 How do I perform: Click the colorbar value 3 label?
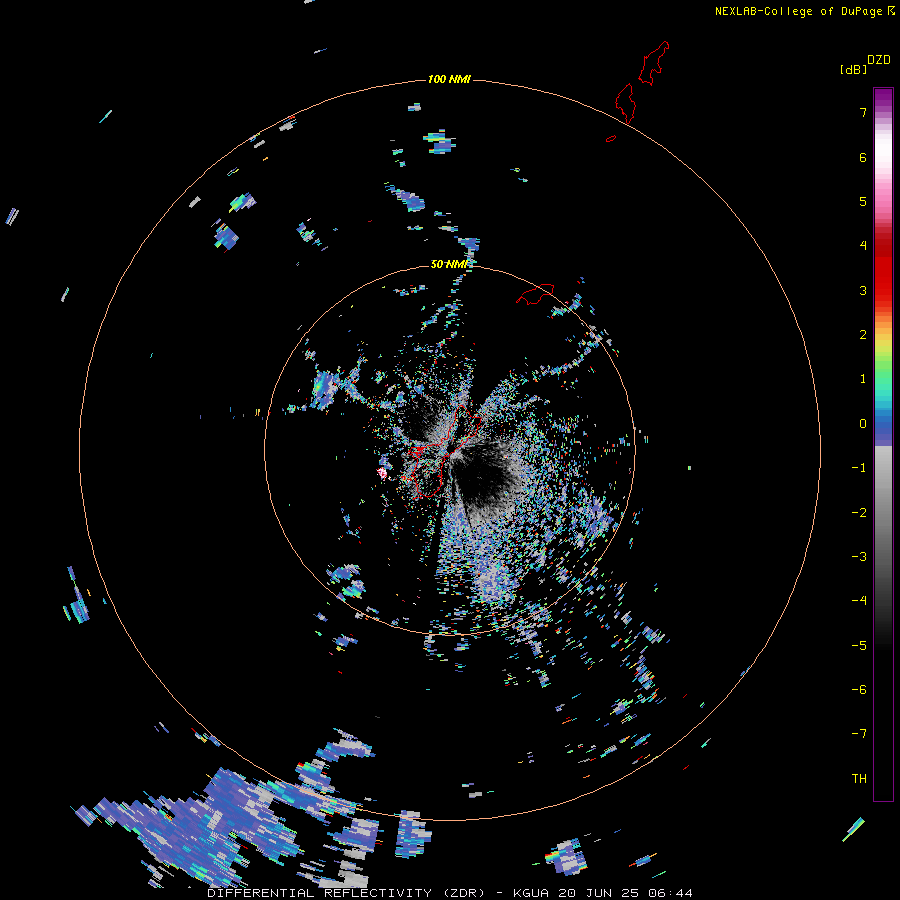[x=863, y=290]
